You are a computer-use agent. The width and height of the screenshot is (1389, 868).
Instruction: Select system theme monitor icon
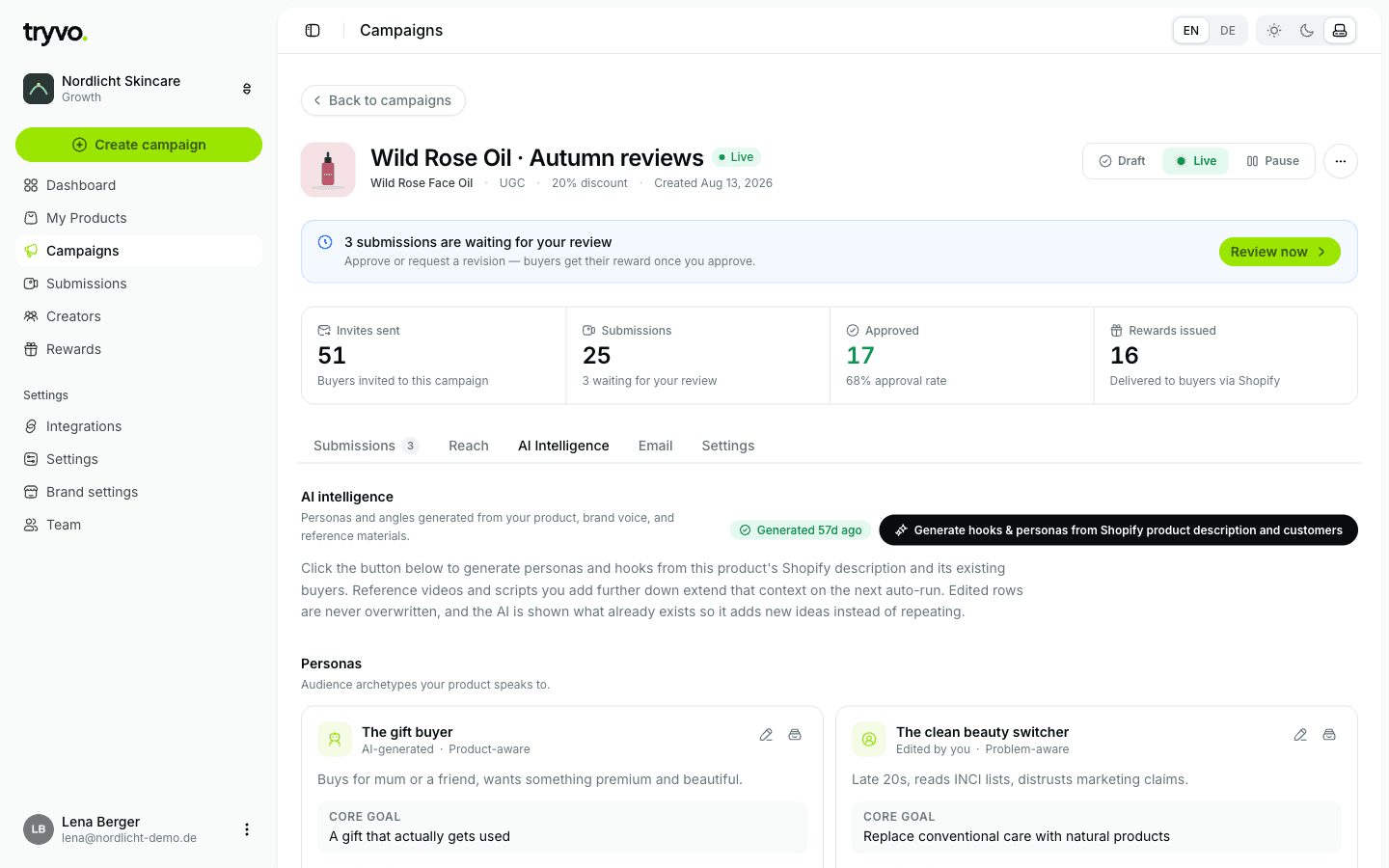tap(1340, 31)
